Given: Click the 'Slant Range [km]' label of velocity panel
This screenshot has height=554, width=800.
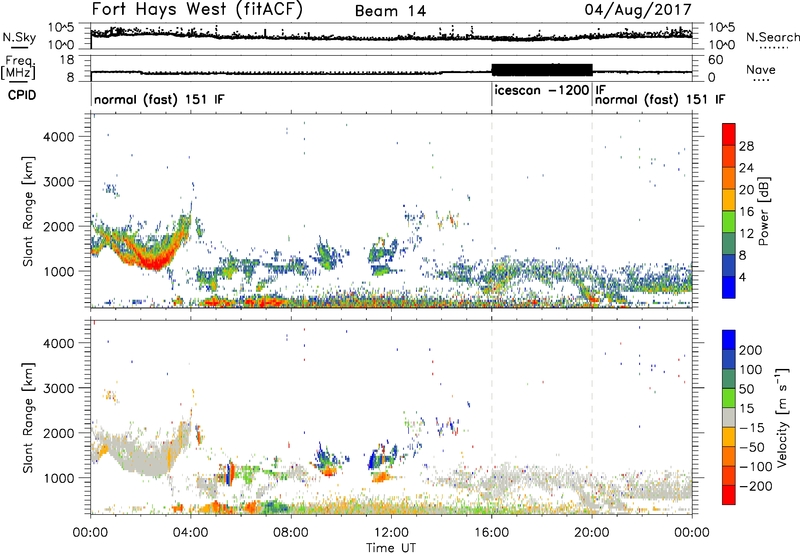Looking at the screenshot, I should pyautogui.click(x=28, y=418).
